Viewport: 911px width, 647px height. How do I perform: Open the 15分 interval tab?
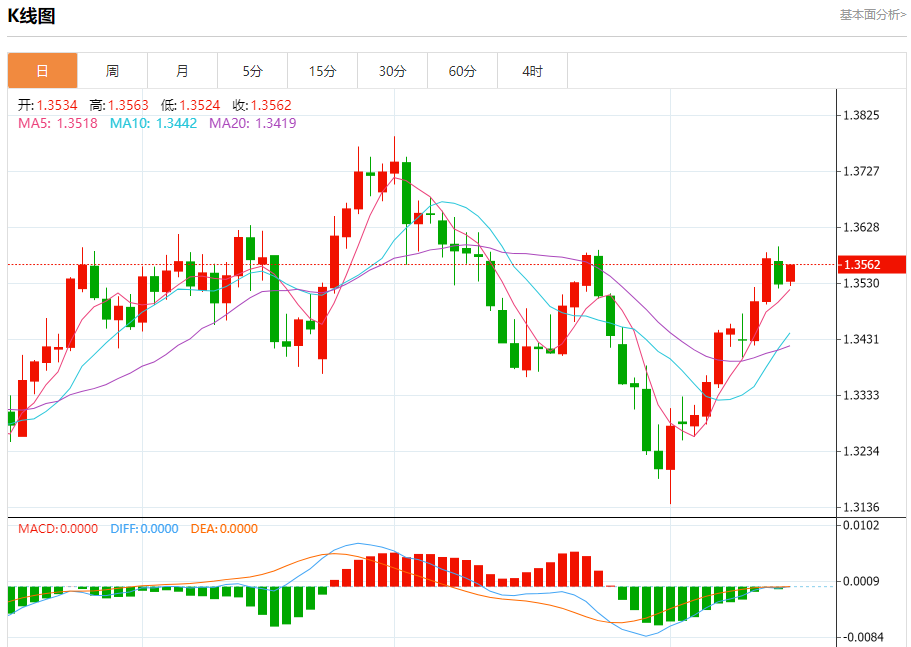pos(322,71)
